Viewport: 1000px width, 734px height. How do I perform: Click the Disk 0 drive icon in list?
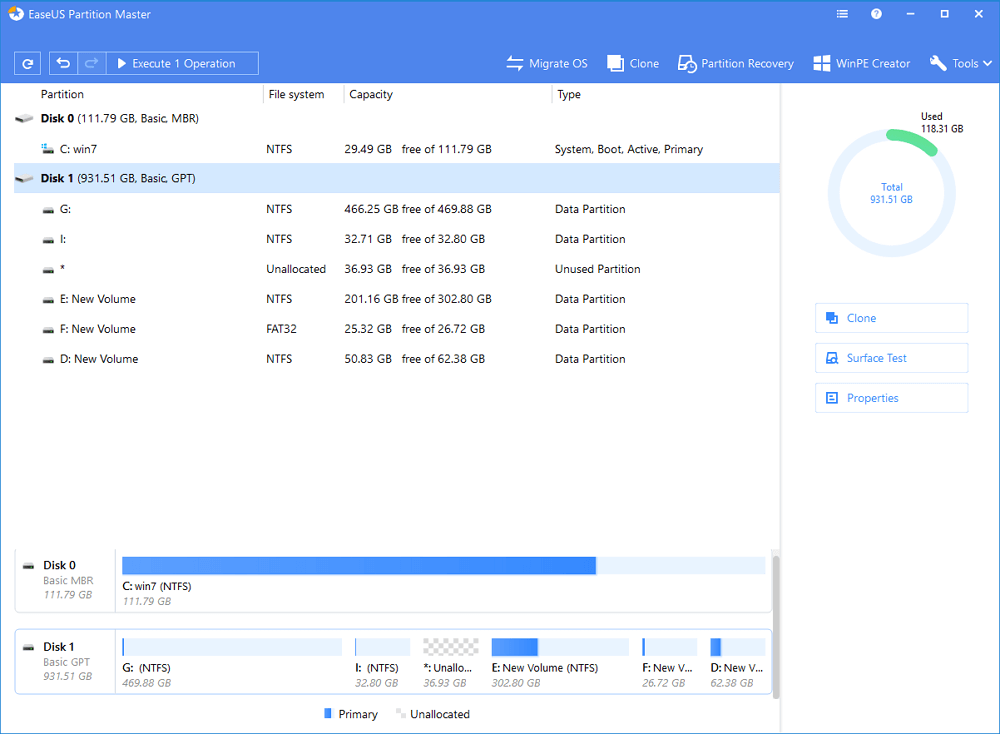24,119
